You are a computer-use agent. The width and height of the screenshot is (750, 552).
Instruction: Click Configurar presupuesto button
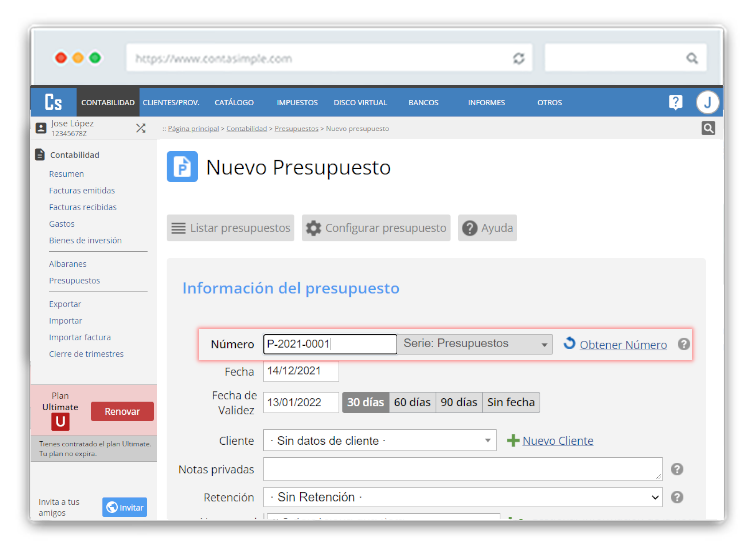pos(376,228)
